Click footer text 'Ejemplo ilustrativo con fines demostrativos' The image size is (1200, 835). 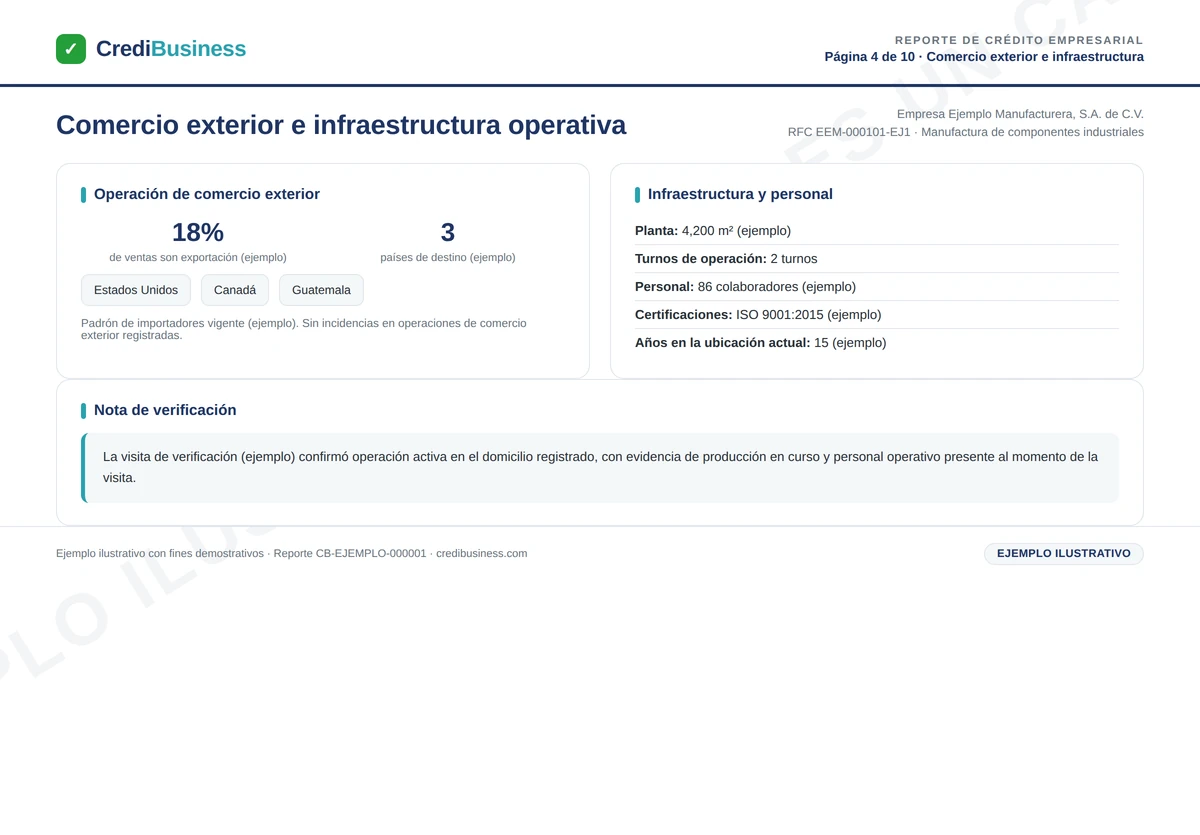160,554
